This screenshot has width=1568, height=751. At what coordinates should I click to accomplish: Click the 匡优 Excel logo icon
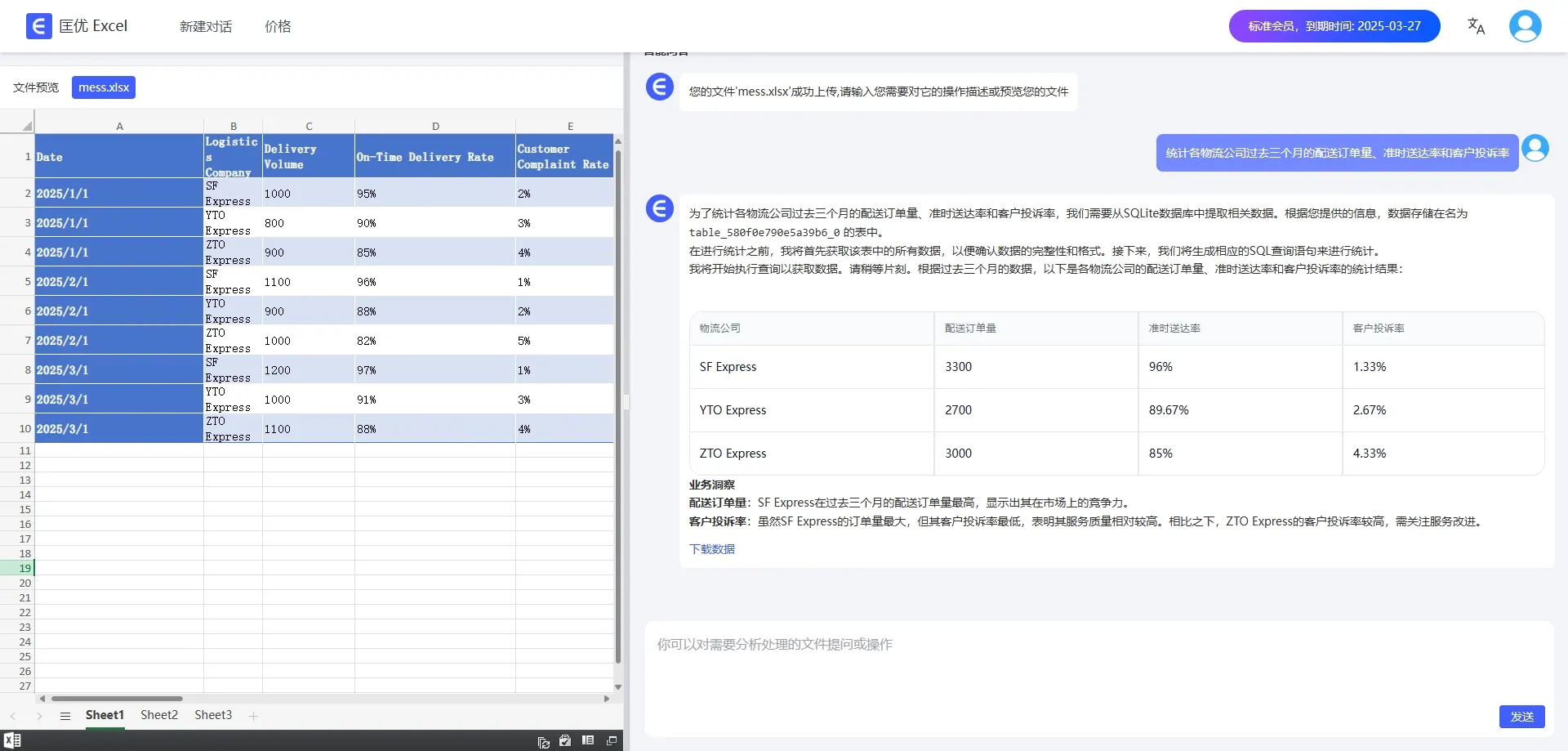coord(39,26)
